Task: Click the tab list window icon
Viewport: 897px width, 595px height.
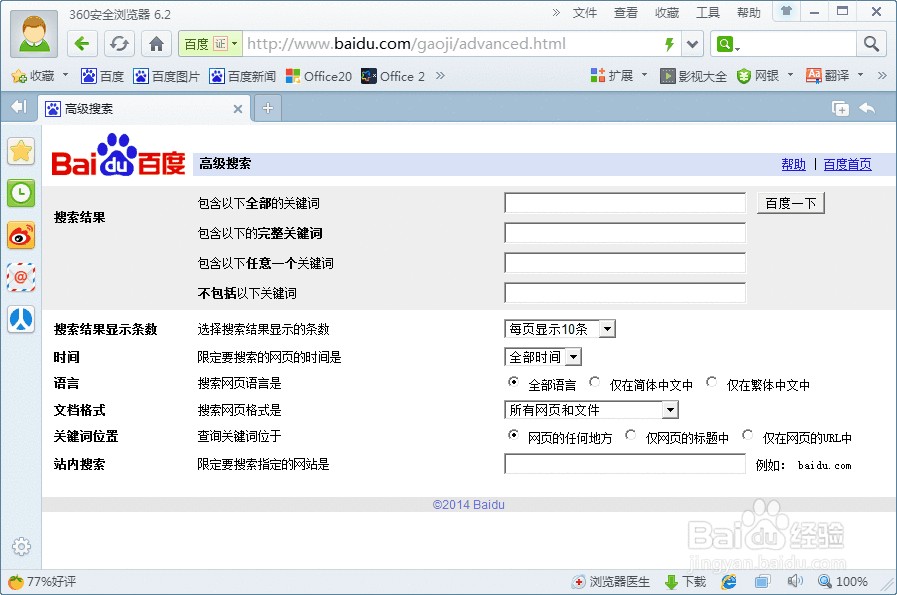Action: 840,108
